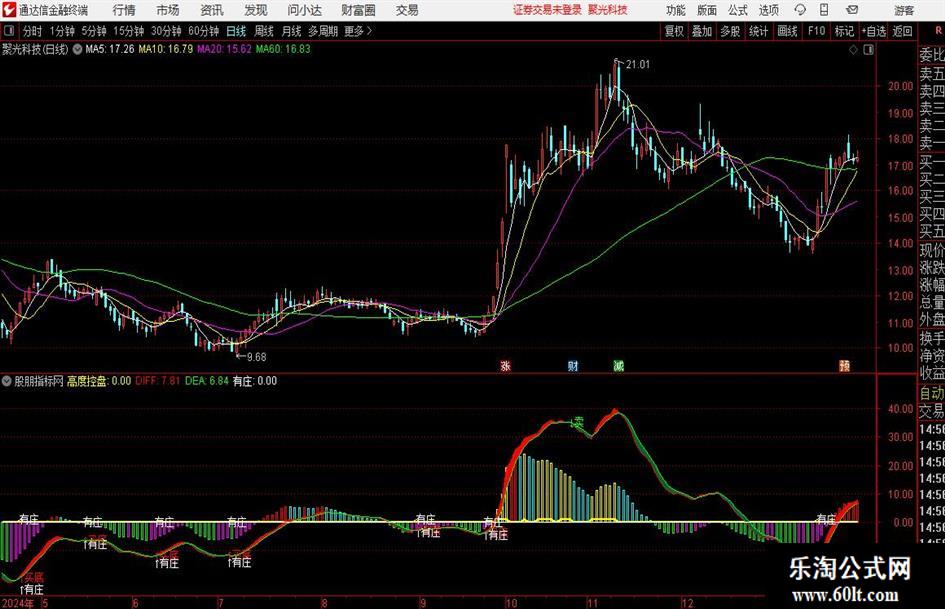Click the MA5: 17.26 value
The width and height of the screenshot is (945, 609).
[x=110, y=49]
